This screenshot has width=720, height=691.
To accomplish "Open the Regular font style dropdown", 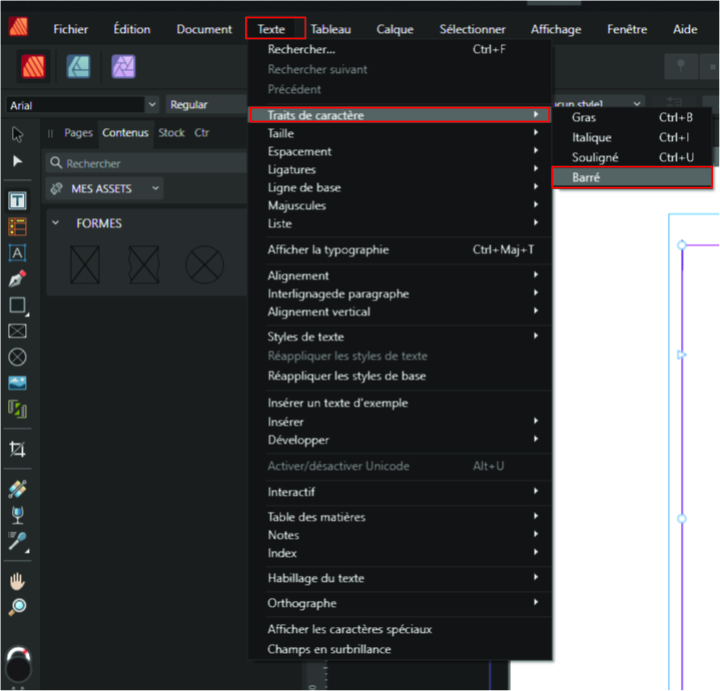I will [207, 105].
